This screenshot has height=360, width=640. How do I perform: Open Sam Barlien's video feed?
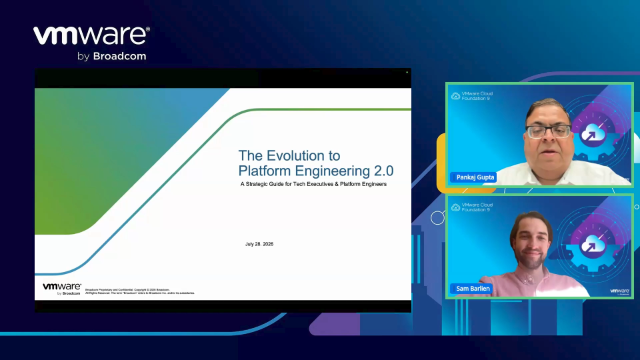tap(539, 246)
